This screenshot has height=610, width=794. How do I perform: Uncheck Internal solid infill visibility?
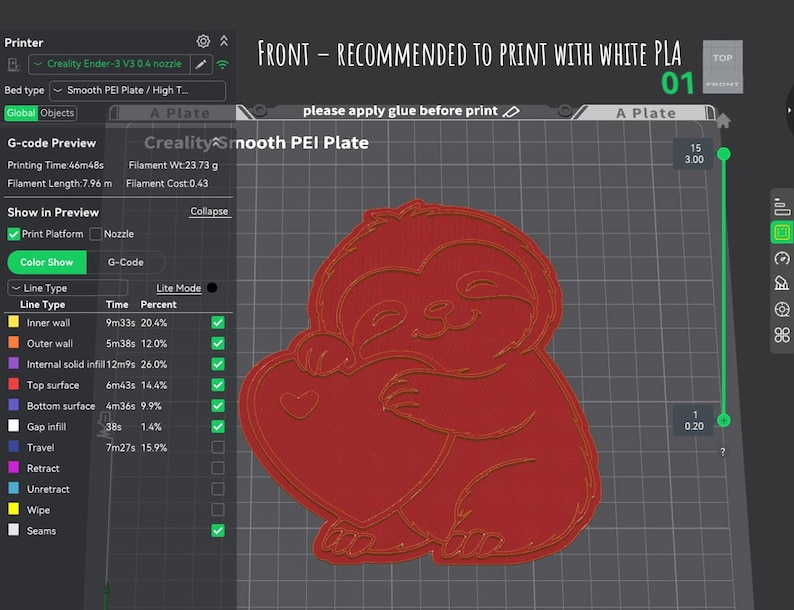tap(218, 364)
